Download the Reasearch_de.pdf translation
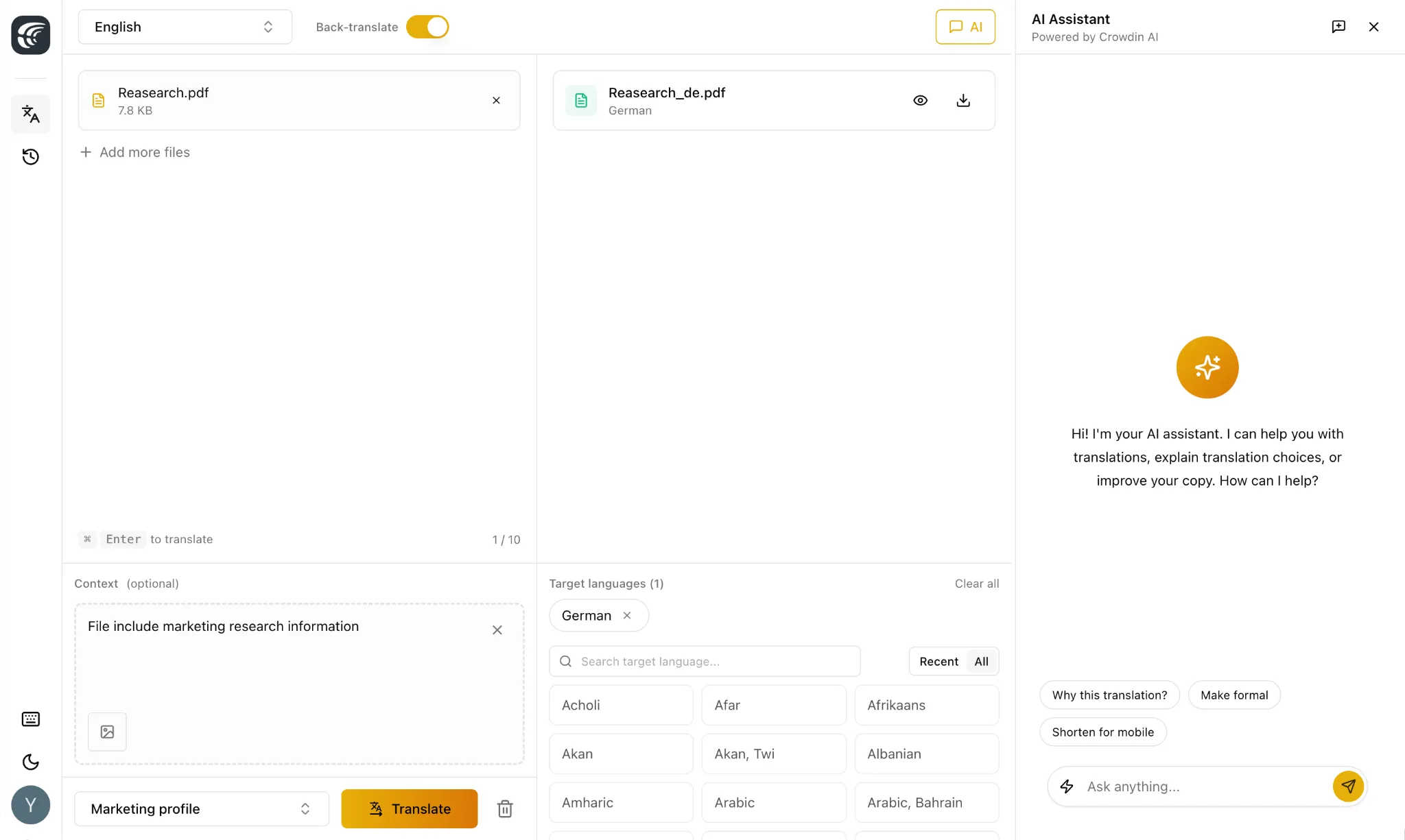 pyautogui.click(x=963, y=100)
